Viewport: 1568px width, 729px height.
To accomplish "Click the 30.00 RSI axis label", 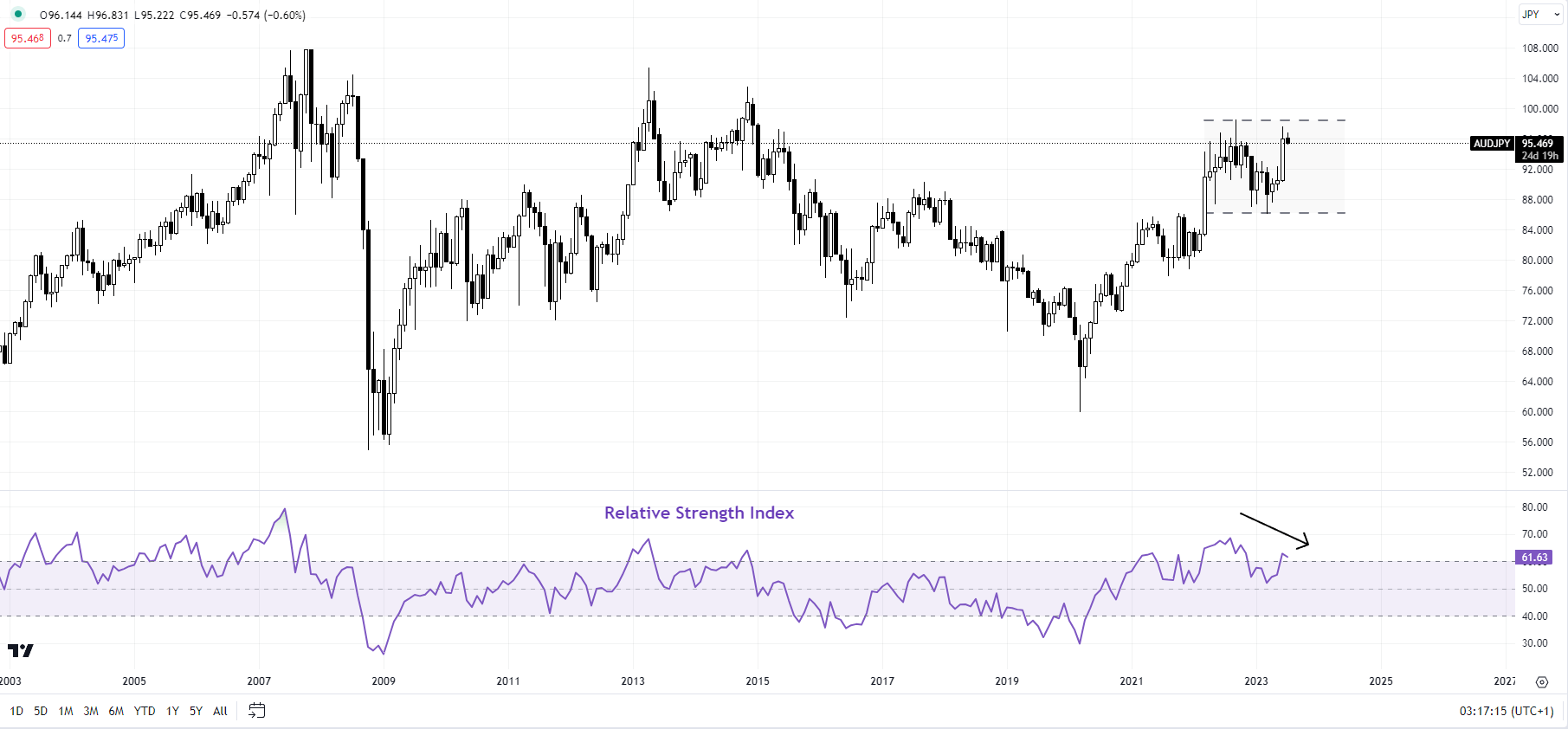I will tap(1535, 643).
